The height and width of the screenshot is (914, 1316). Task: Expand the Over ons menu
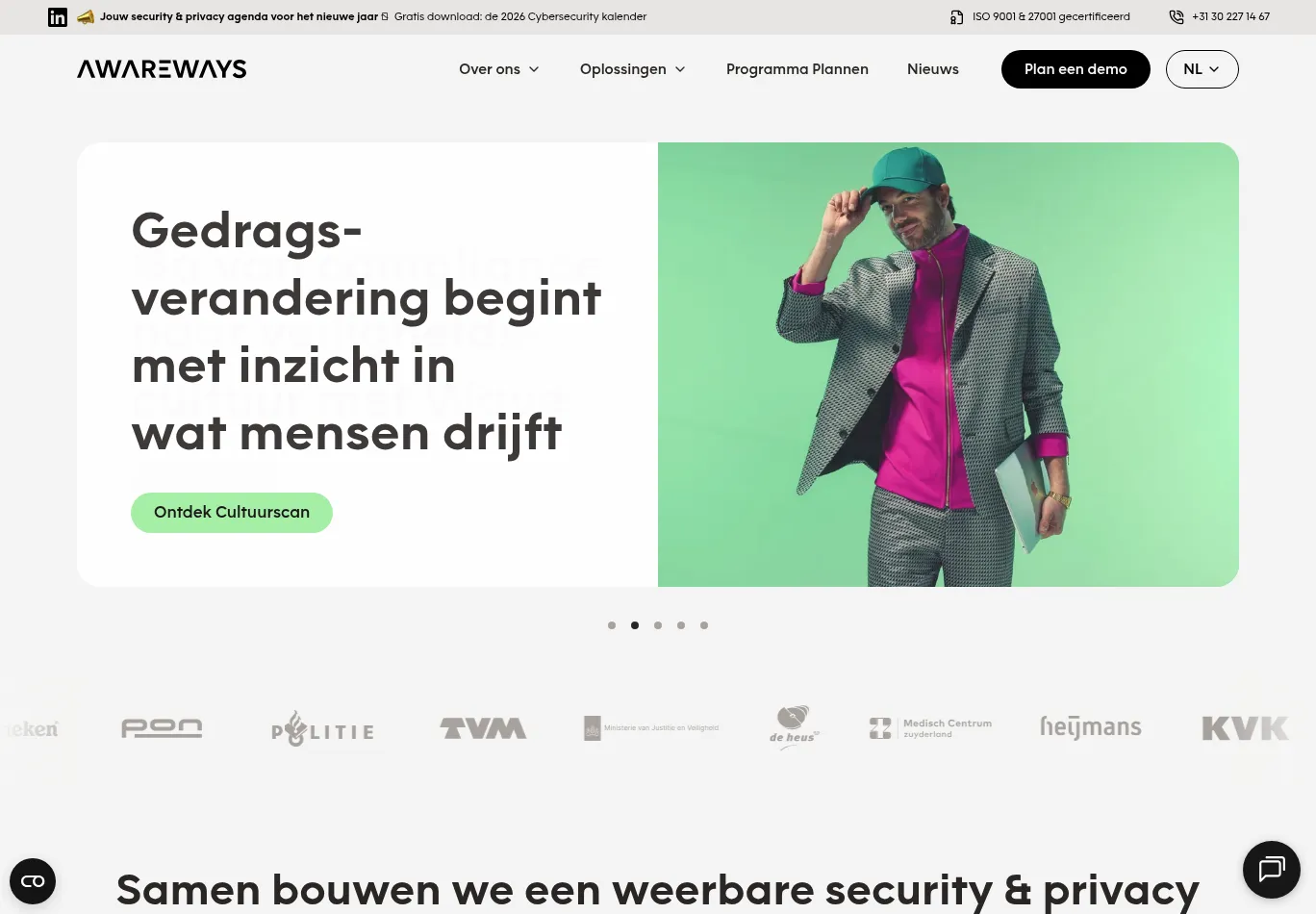click(x=499, y=69)
